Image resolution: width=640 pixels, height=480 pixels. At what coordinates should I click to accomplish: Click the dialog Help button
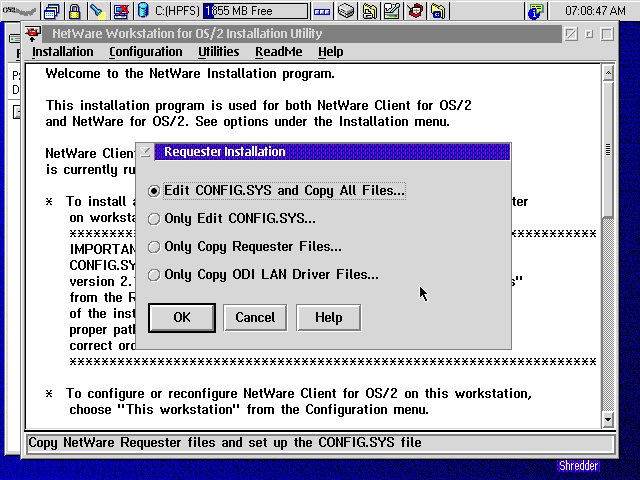click(x=329, y=318)
